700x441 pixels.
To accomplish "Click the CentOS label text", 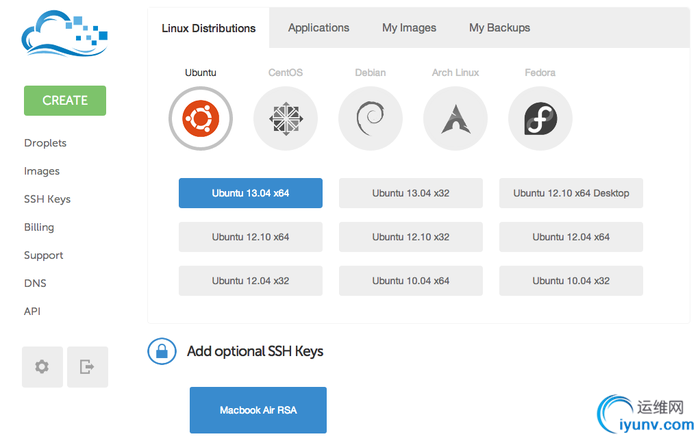I will tap(286, 72).
